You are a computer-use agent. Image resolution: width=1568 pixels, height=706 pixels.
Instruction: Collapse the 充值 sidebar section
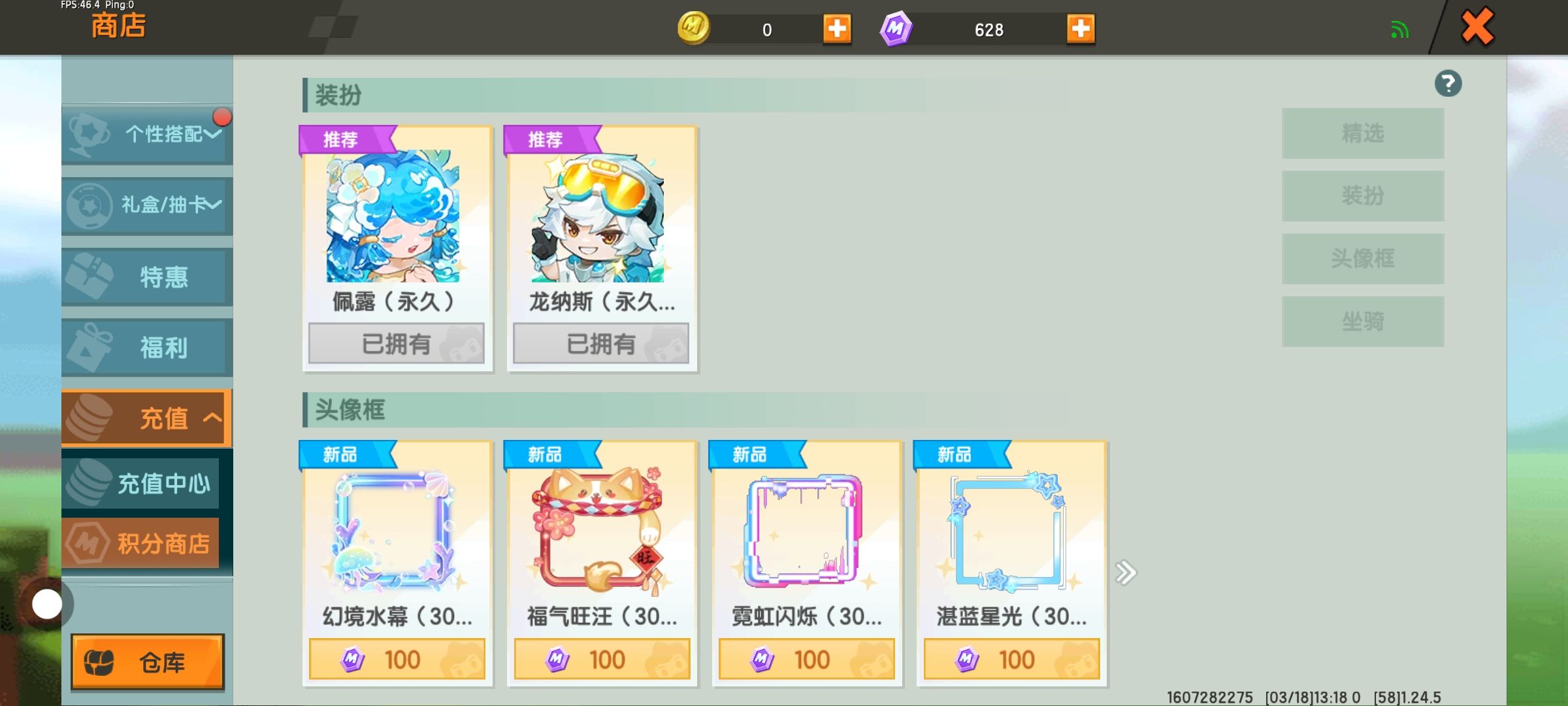147,418
